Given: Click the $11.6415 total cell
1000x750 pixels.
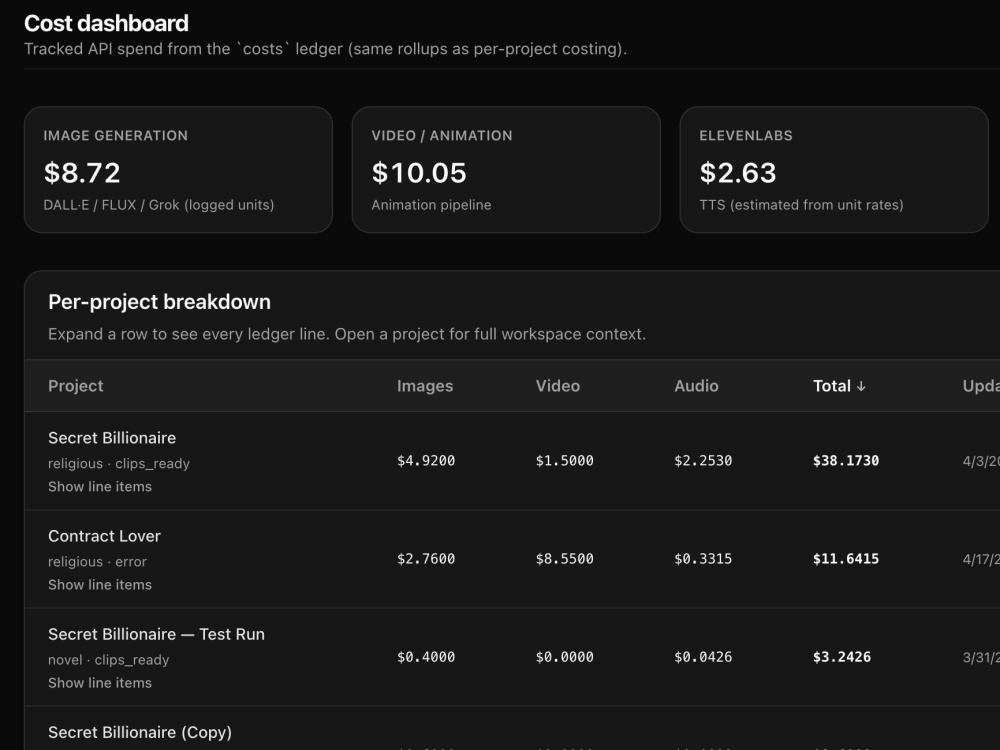Looking at the screenshot, I should tap(846, 559).
